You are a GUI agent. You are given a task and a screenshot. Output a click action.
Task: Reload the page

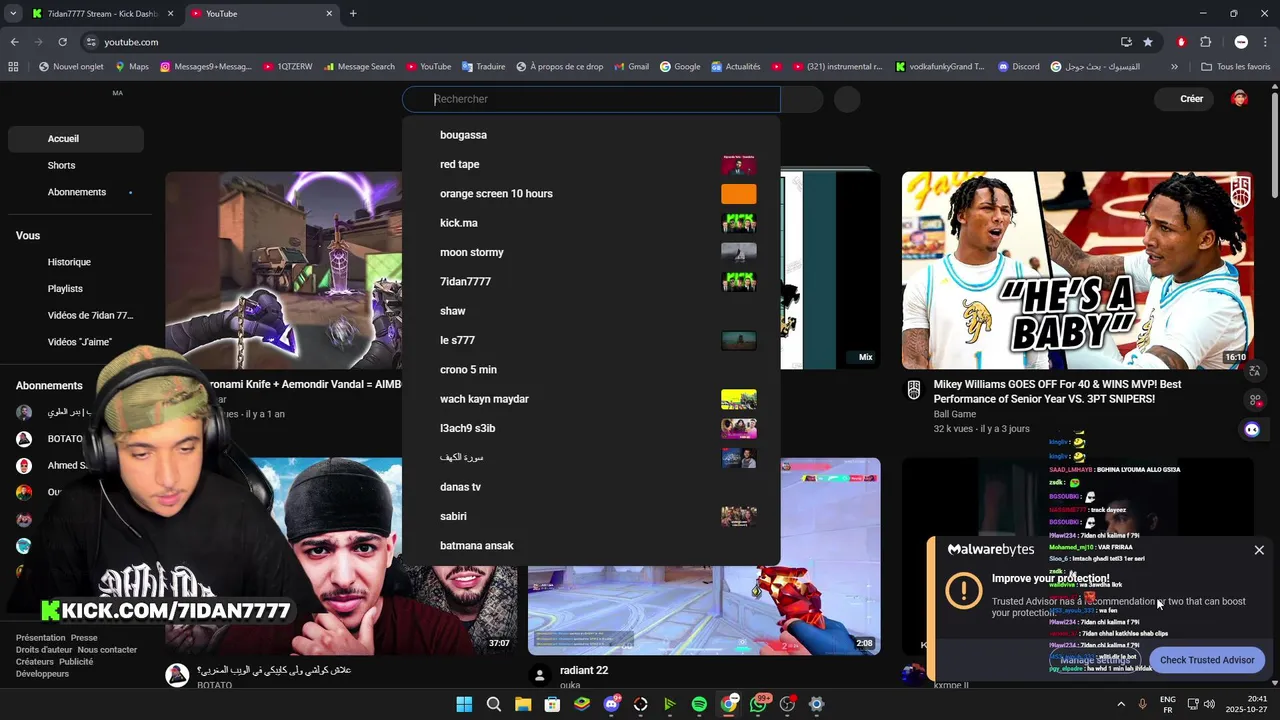62,42
